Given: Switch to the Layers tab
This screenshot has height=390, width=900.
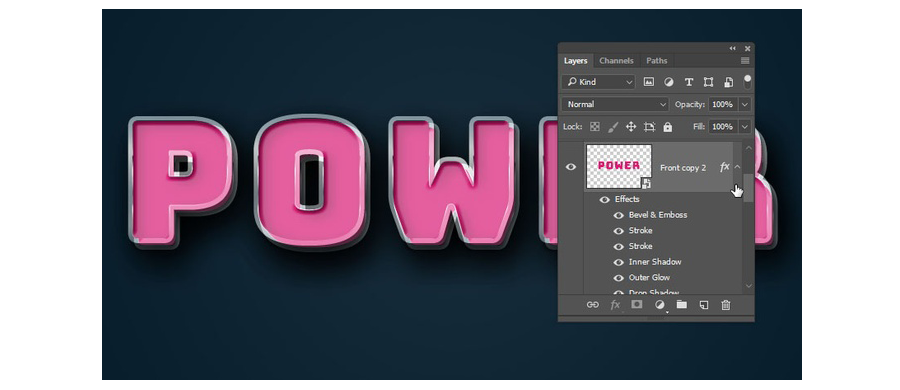Looking at the screenshot, I should (x=575, y=61).
